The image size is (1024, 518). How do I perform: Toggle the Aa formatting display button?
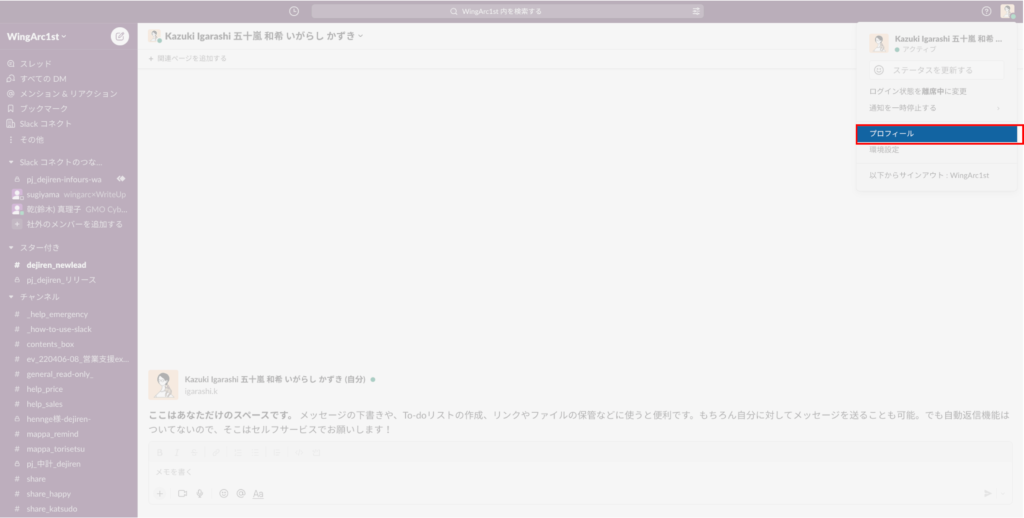pyautogui.click(x=258, y=493)
